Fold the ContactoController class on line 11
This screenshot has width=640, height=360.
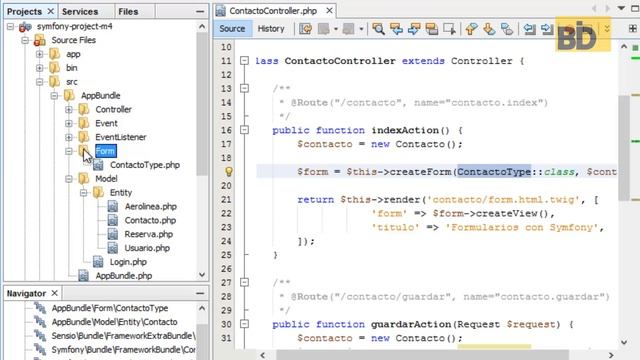(244, 61)
